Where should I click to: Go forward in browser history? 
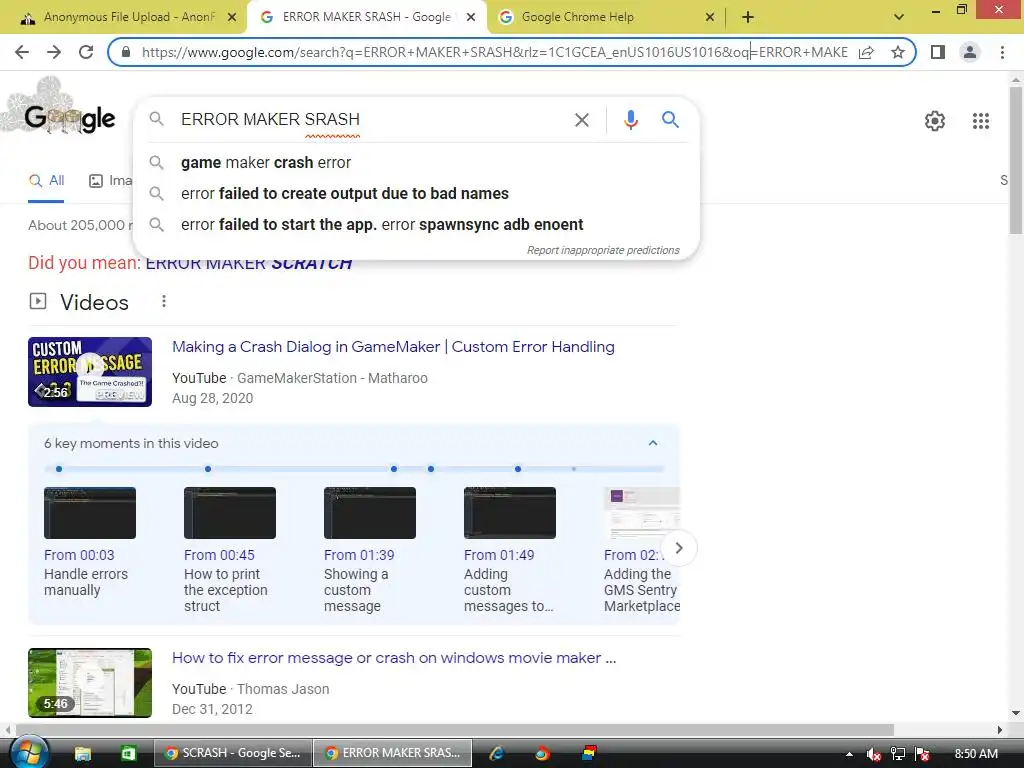tap(54, 52)
